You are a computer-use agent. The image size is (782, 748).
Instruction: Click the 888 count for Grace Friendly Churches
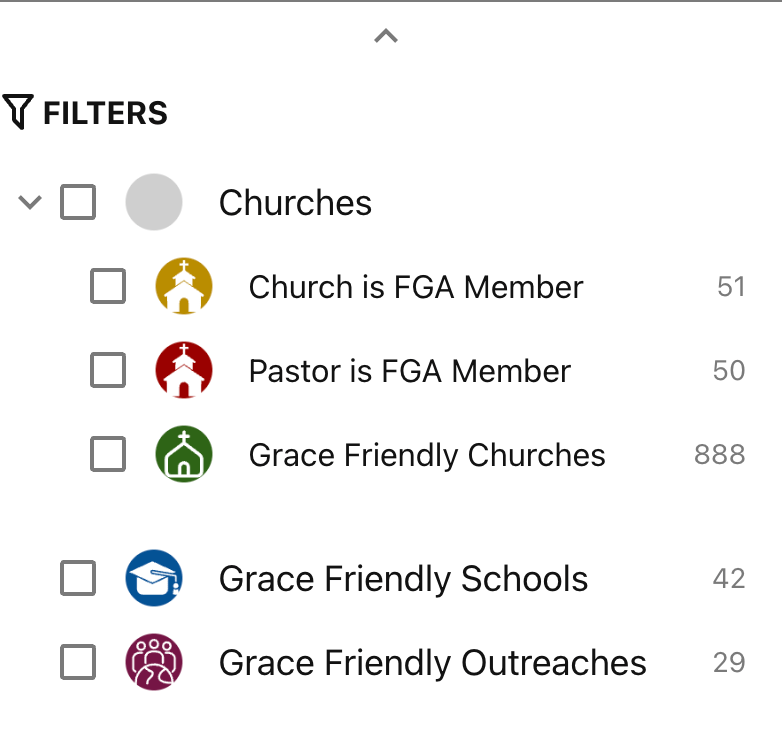click(x=720, y=455)
